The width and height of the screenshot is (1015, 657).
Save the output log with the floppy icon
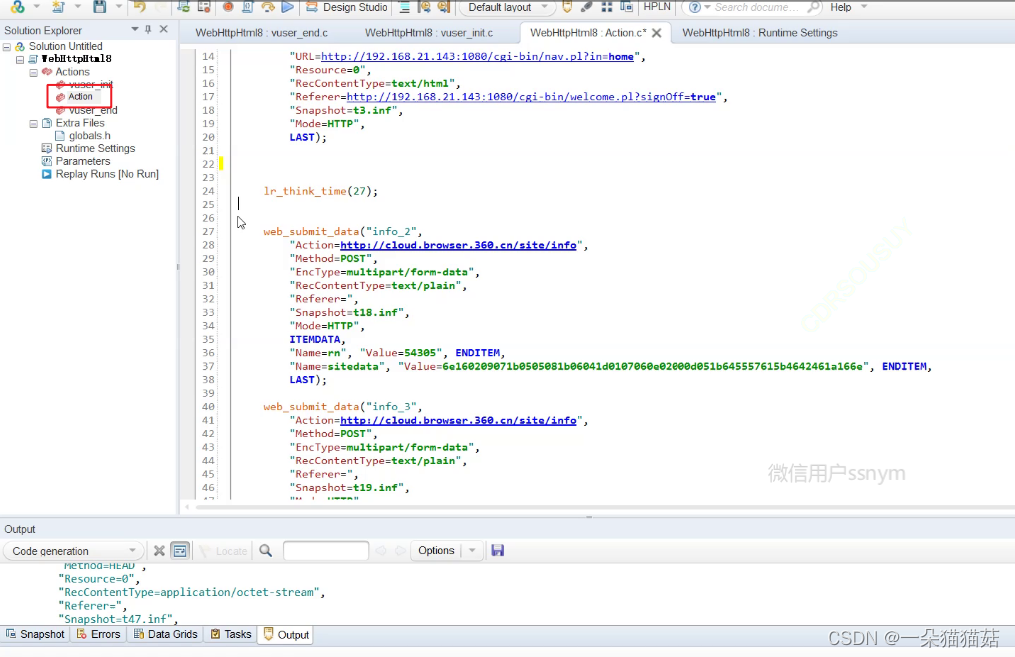click(497, 551)
